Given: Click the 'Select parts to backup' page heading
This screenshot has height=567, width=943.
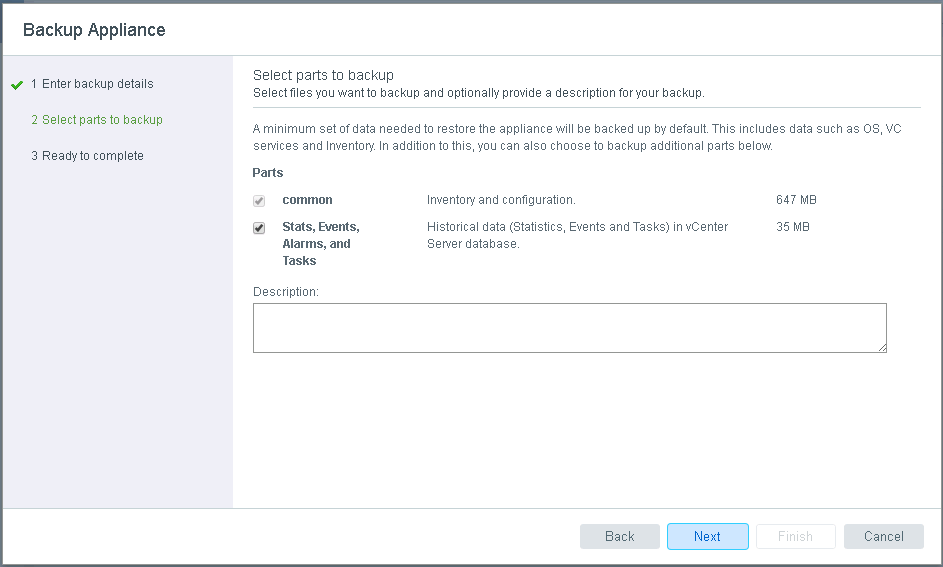Looking at the screenshot, I should click(x=323, y=75).
